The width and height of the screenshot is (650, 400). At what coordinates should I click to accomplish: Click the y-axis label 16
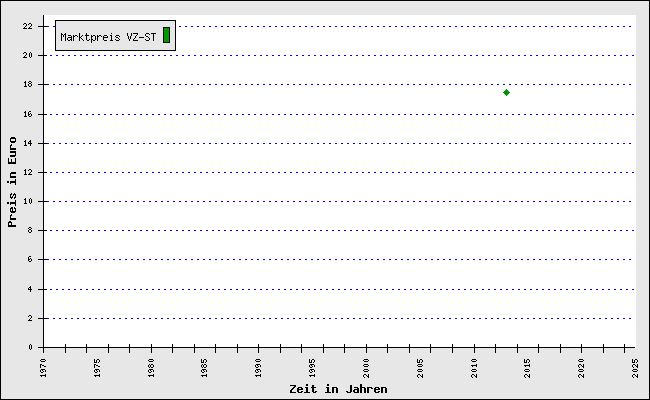(27, 114)
